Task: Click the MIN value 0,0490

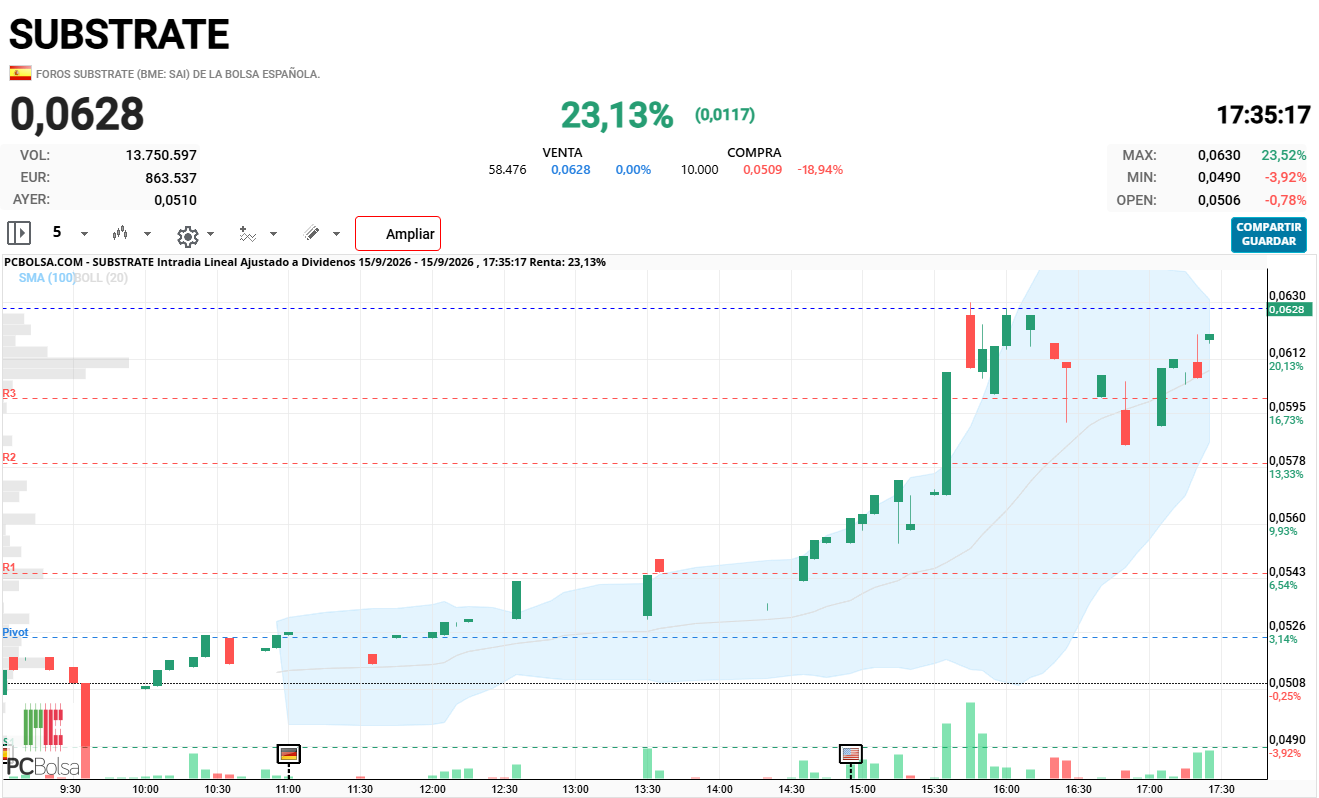Action: point(1219,177)
